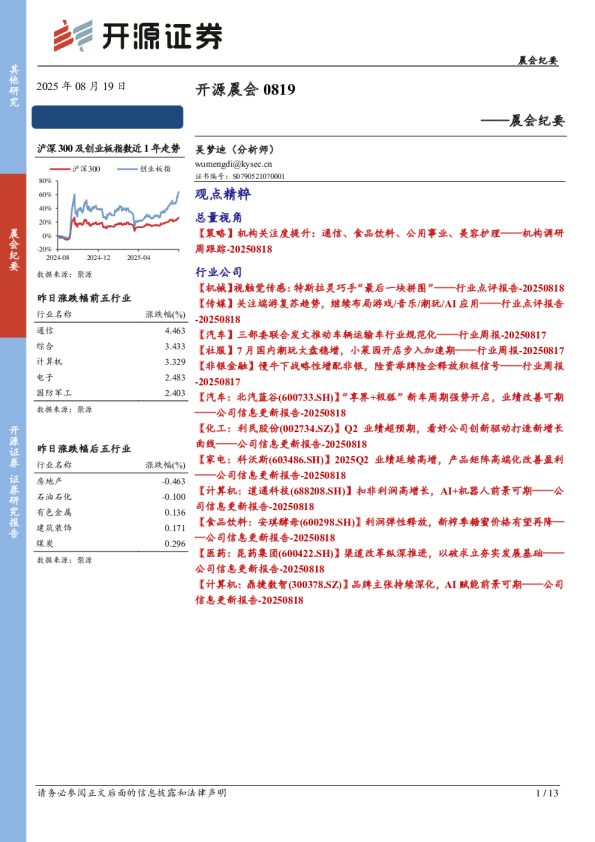Click the title 开源晨会 0819
The width and height of the screenshot is (595, 842).
point(245,89)
